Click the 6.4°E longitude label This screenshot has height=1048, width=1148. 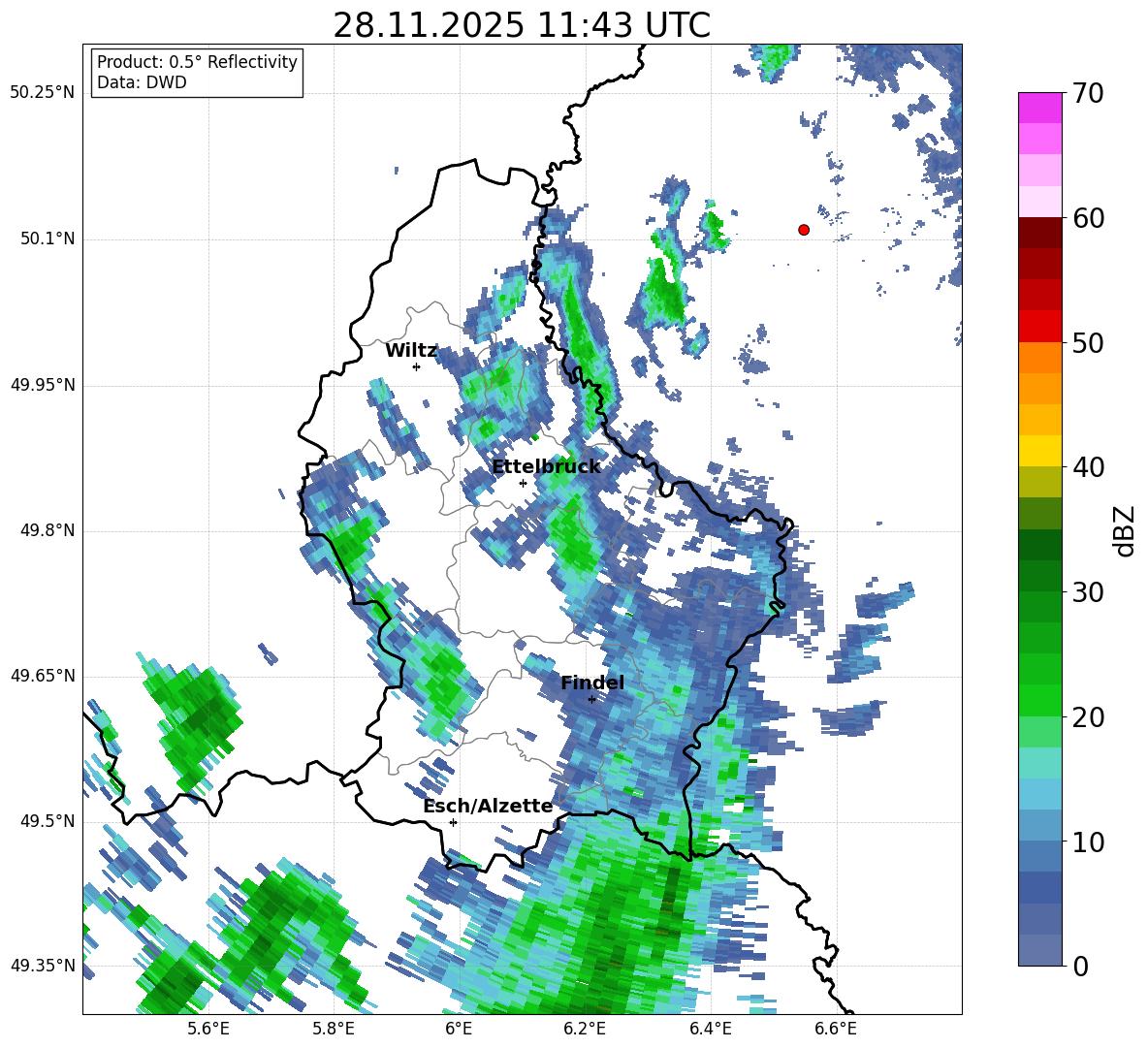tap(710, 1029)
